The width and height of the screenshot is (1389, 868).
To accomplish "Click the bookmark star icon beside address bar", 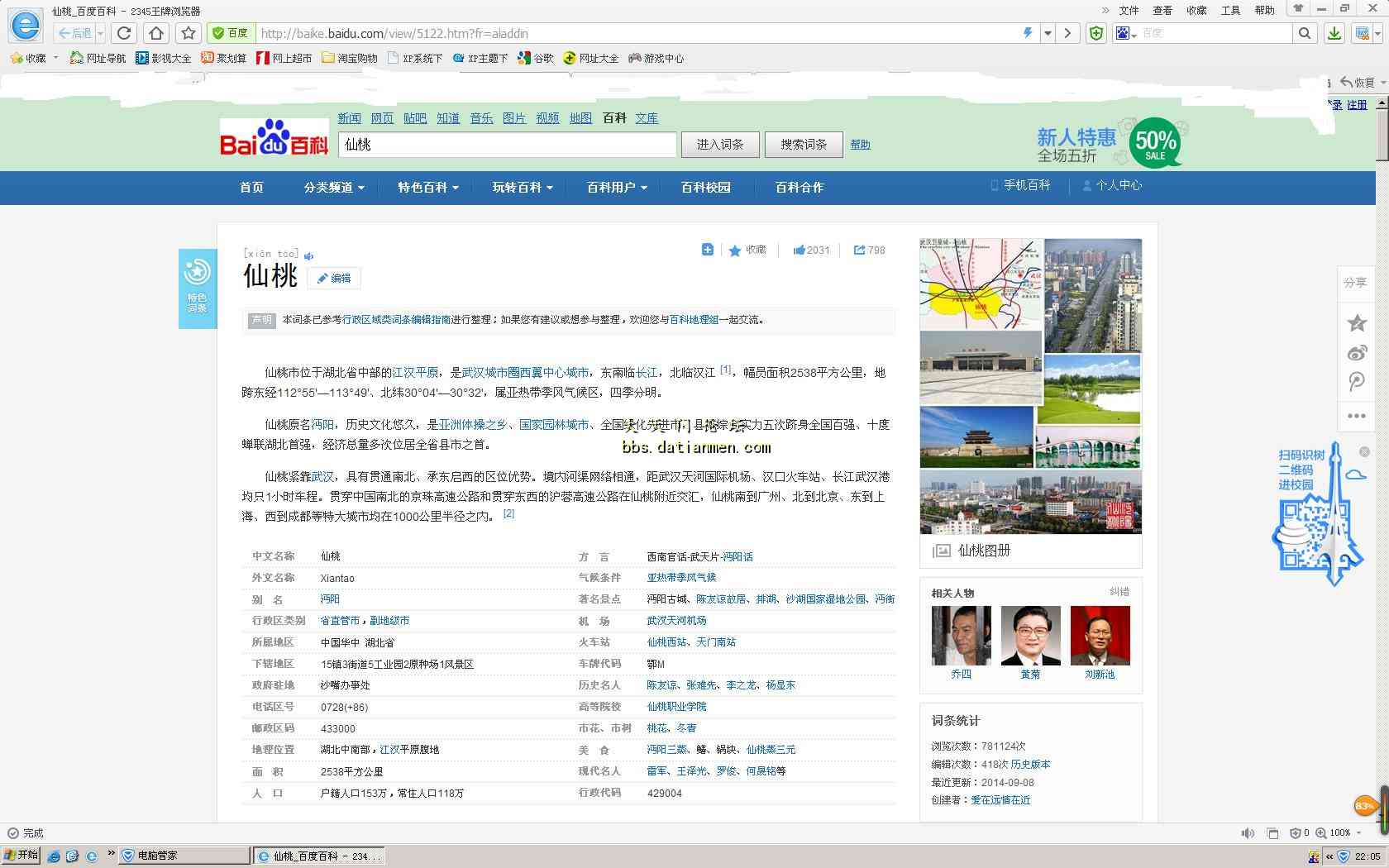I will 189,33.
